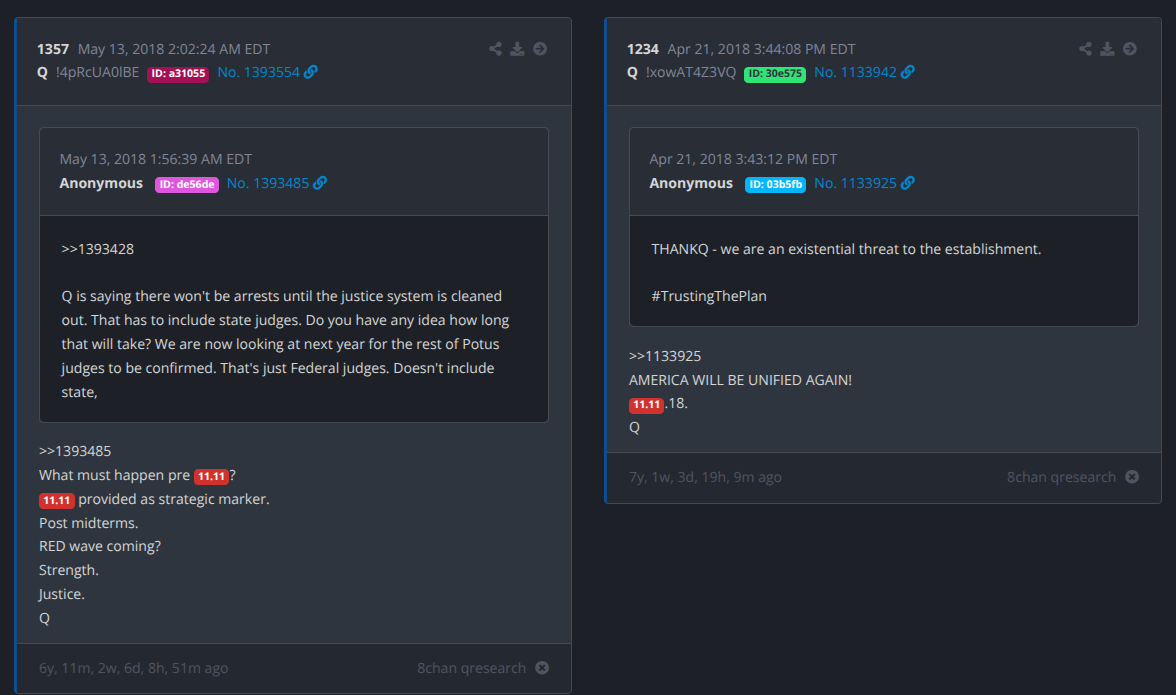Click tripcode !xowAT4Z3VQ

point(691,72)
